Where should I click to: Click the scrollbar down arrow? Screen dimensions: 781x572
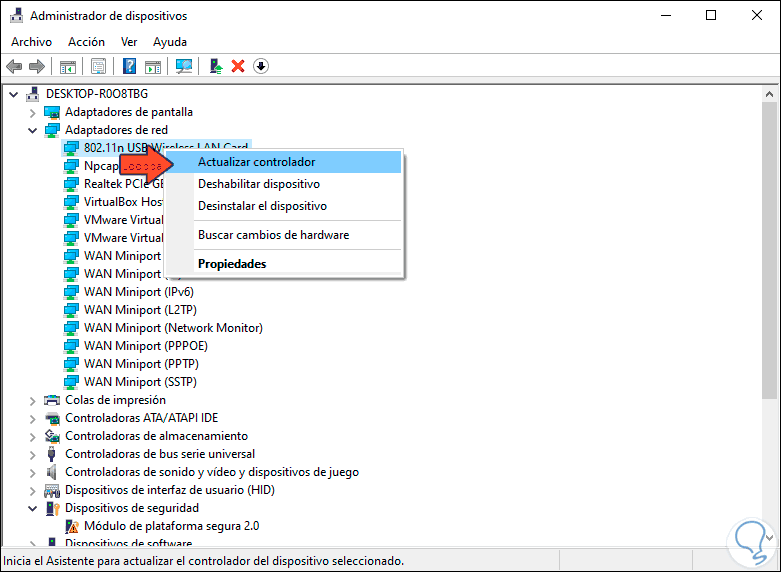pos(769,538)
